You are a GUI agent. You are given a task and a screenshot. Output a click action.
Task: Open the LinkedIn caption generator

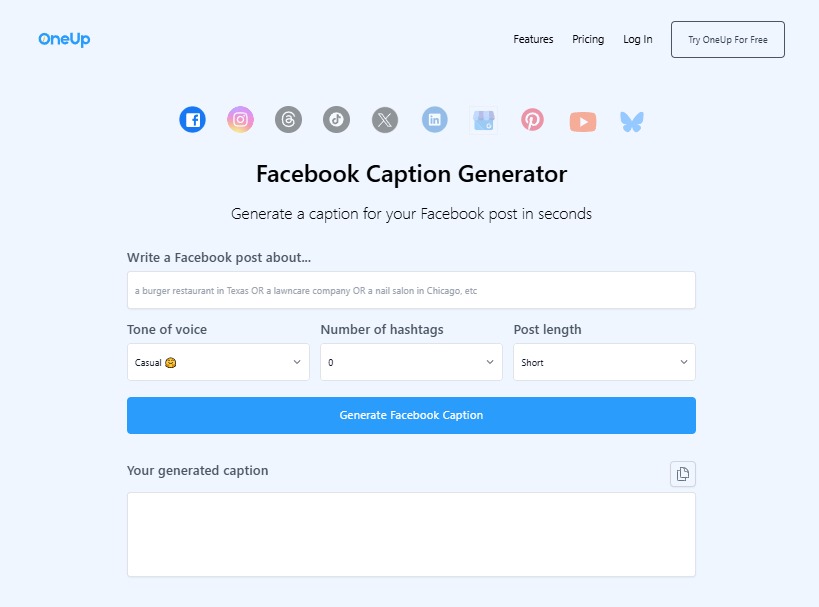tap(434, 119)
